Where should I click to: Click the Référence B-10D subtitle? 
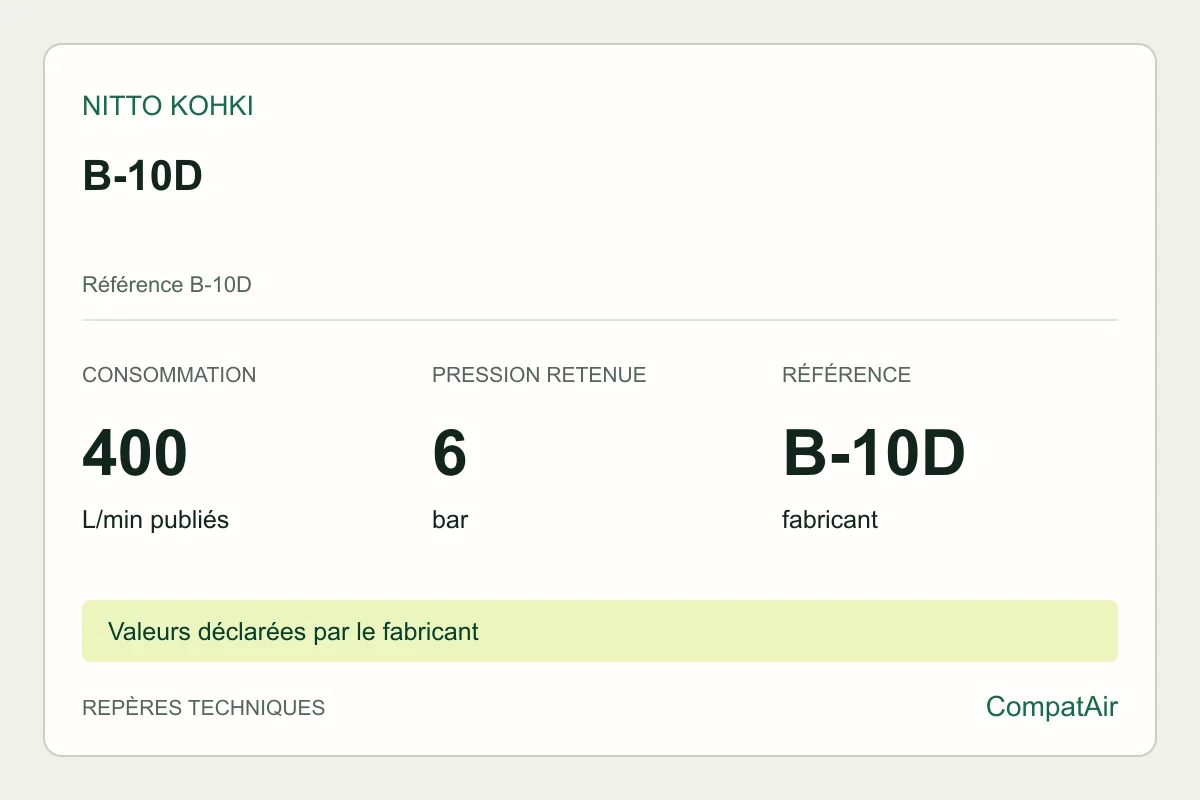(166, 285)
